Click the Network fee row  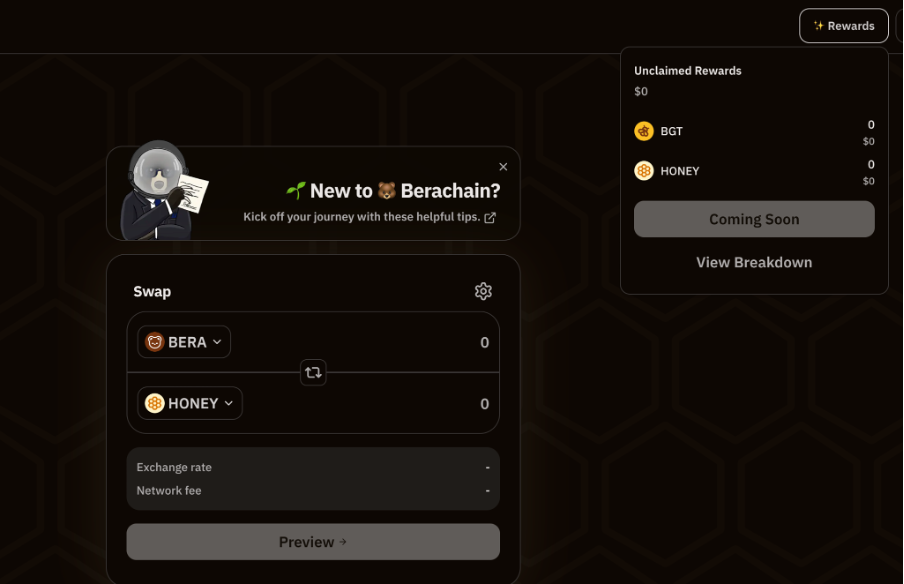click(x=313, y=491)
